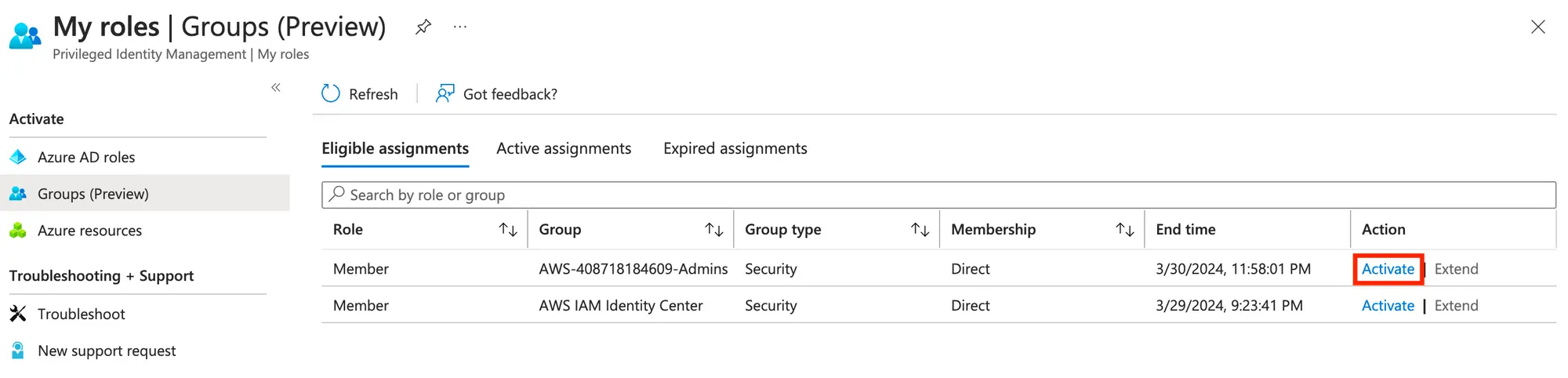Sort table by Role column
1568x378 pixels.
click(508, 230)
